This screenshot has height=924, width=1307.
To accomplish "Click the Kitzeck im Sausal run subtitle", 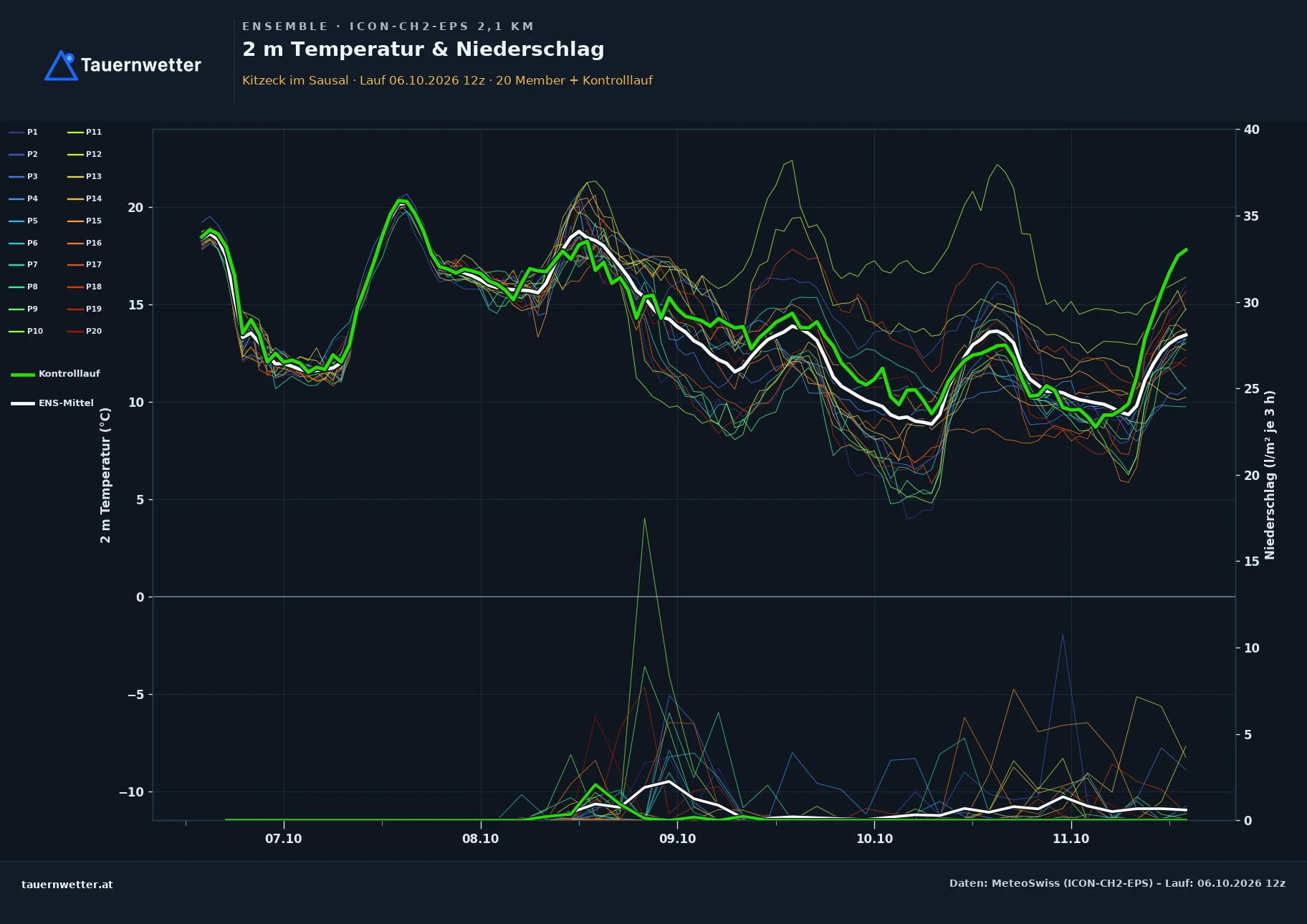I will click(x=447, y=80).
